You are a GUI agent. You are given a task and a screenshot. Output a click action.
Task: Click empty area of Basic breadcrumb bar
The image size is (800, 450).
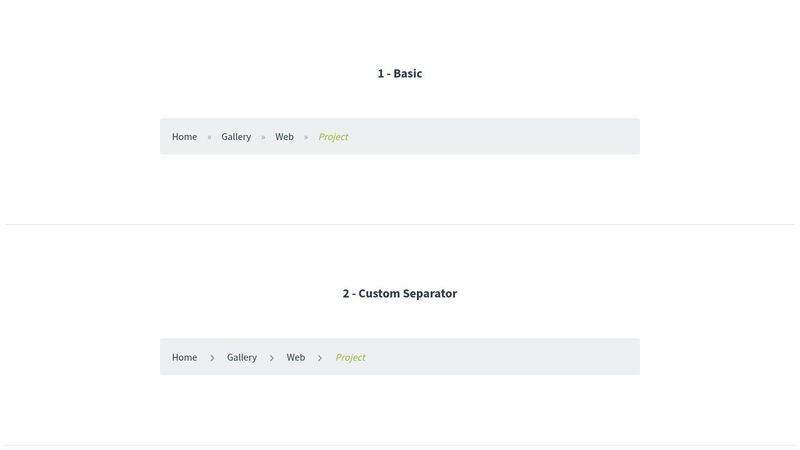click(x=500, y=137)
